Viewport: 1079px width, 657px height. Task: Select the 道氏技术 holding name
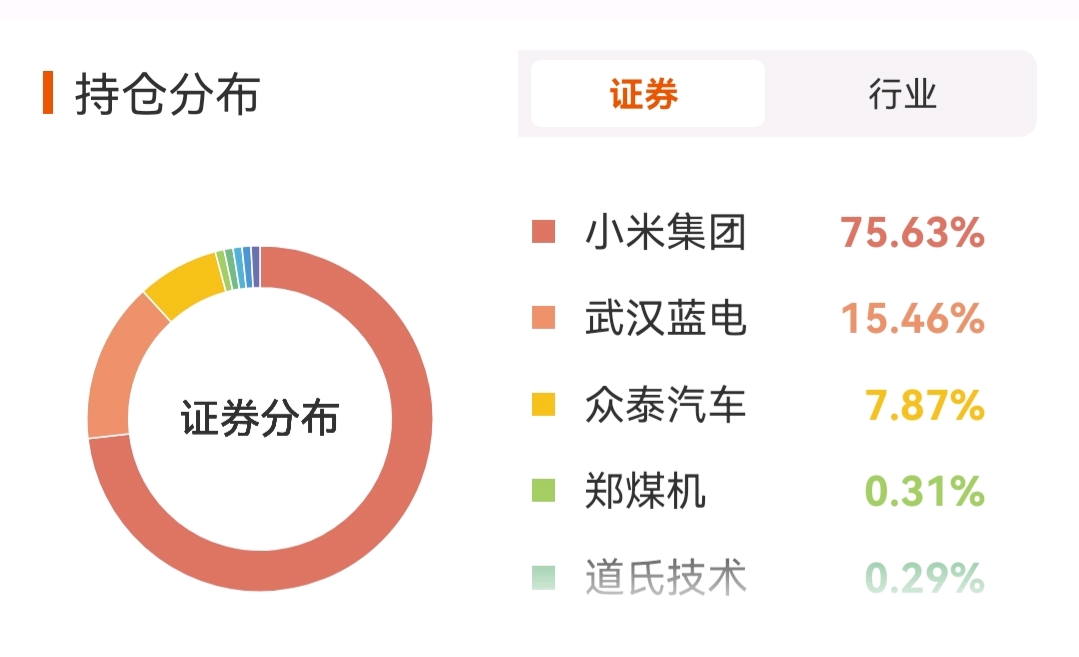(x=665, y=577)
